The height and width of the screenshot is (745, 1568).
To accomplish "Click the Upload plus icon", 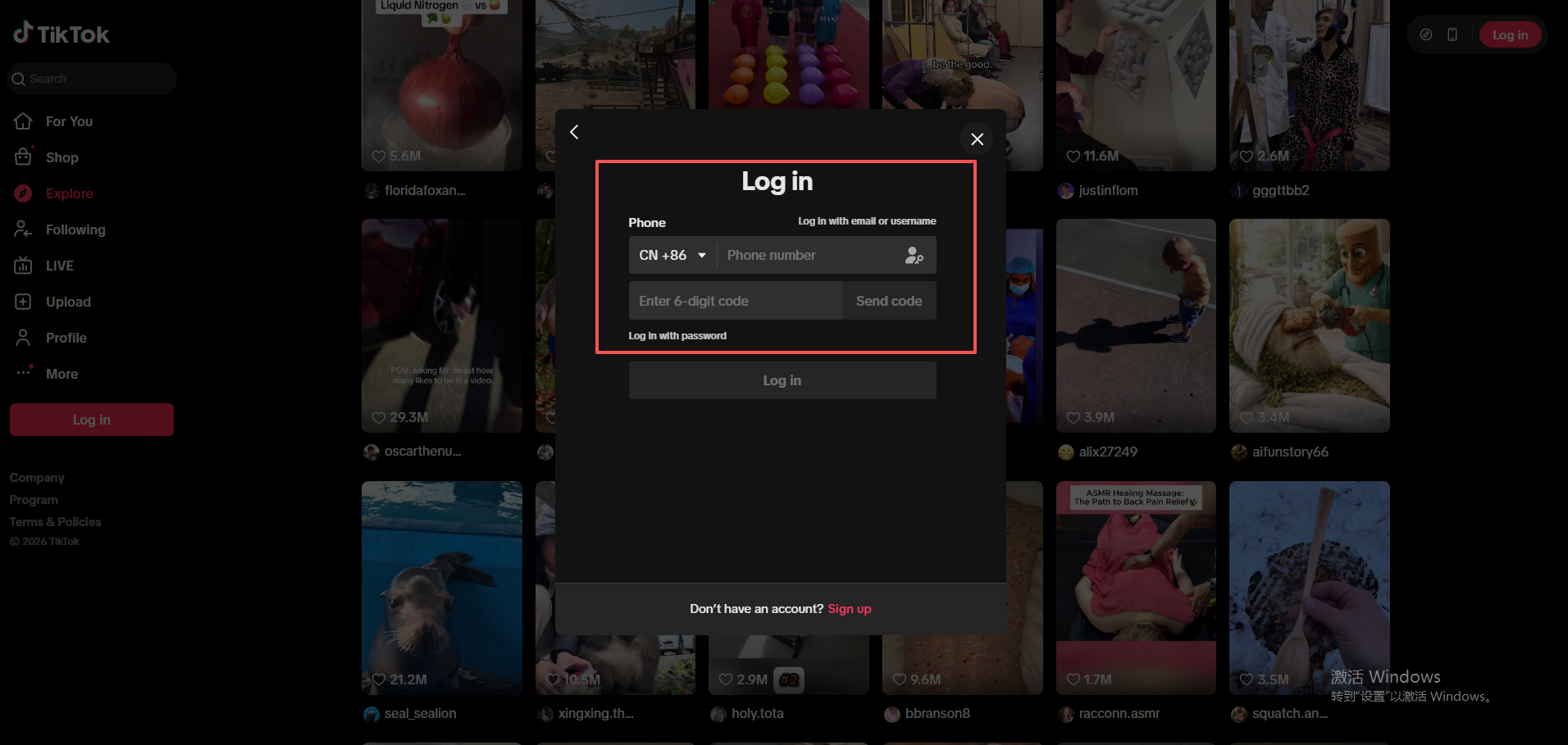I will (23, 302).
